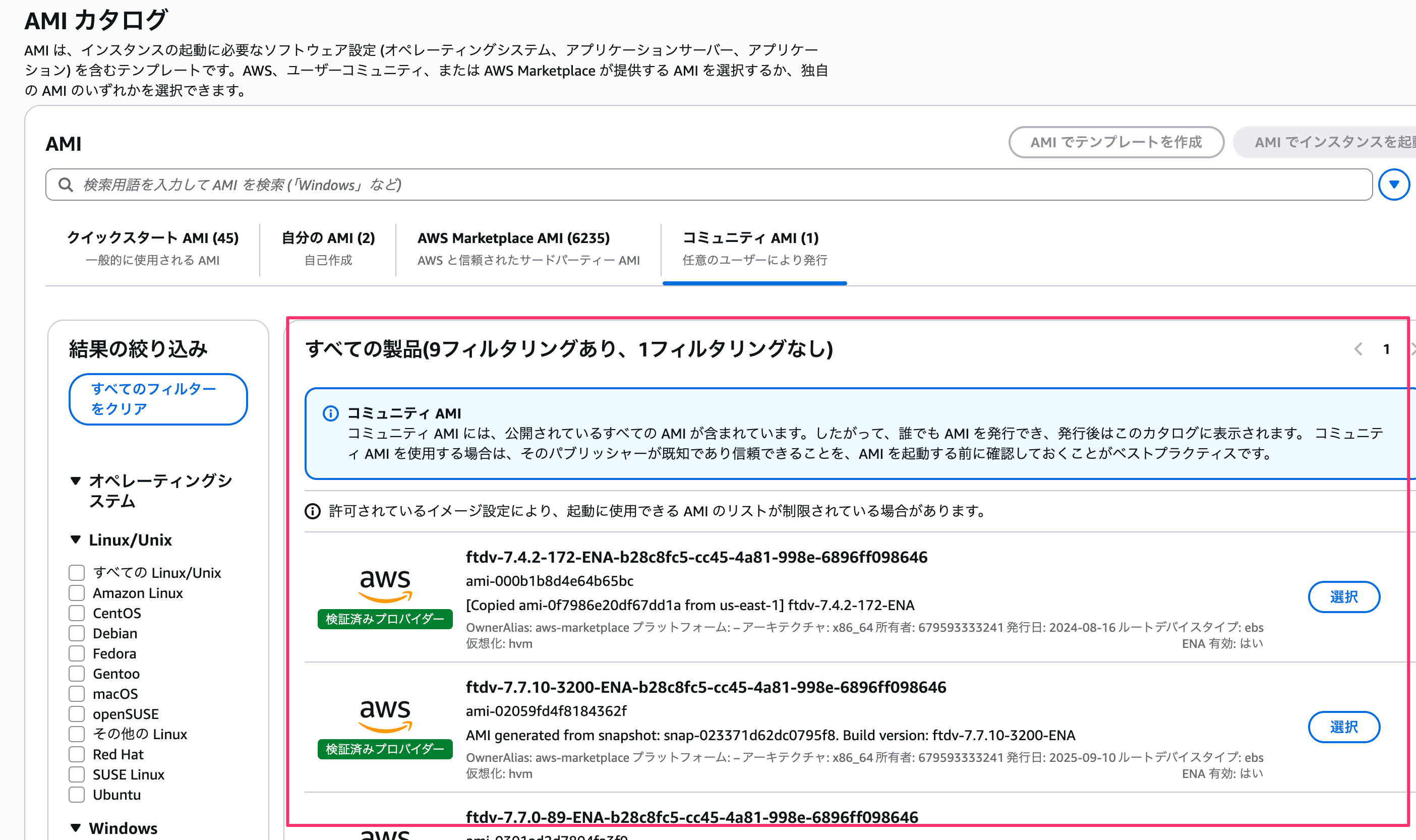1416x840 pixels.
Task: Switch to コミュニティ AMI tab
Action: click(754, 249)
